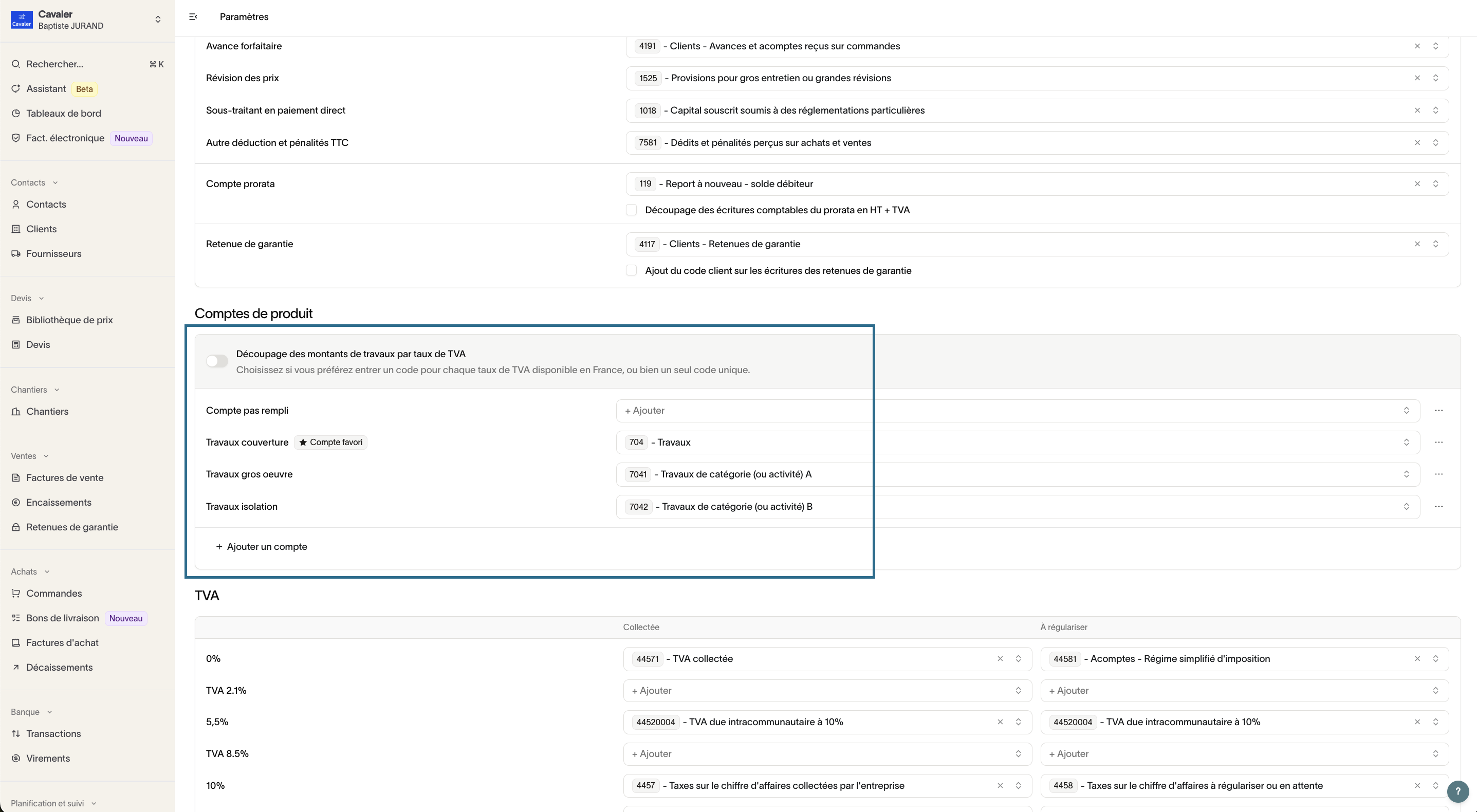Viewport: 1477px width, 812px height.
Task: Add a collected account for TVA 2.1%
Action: pyautogui.click(x=827, y=690)
